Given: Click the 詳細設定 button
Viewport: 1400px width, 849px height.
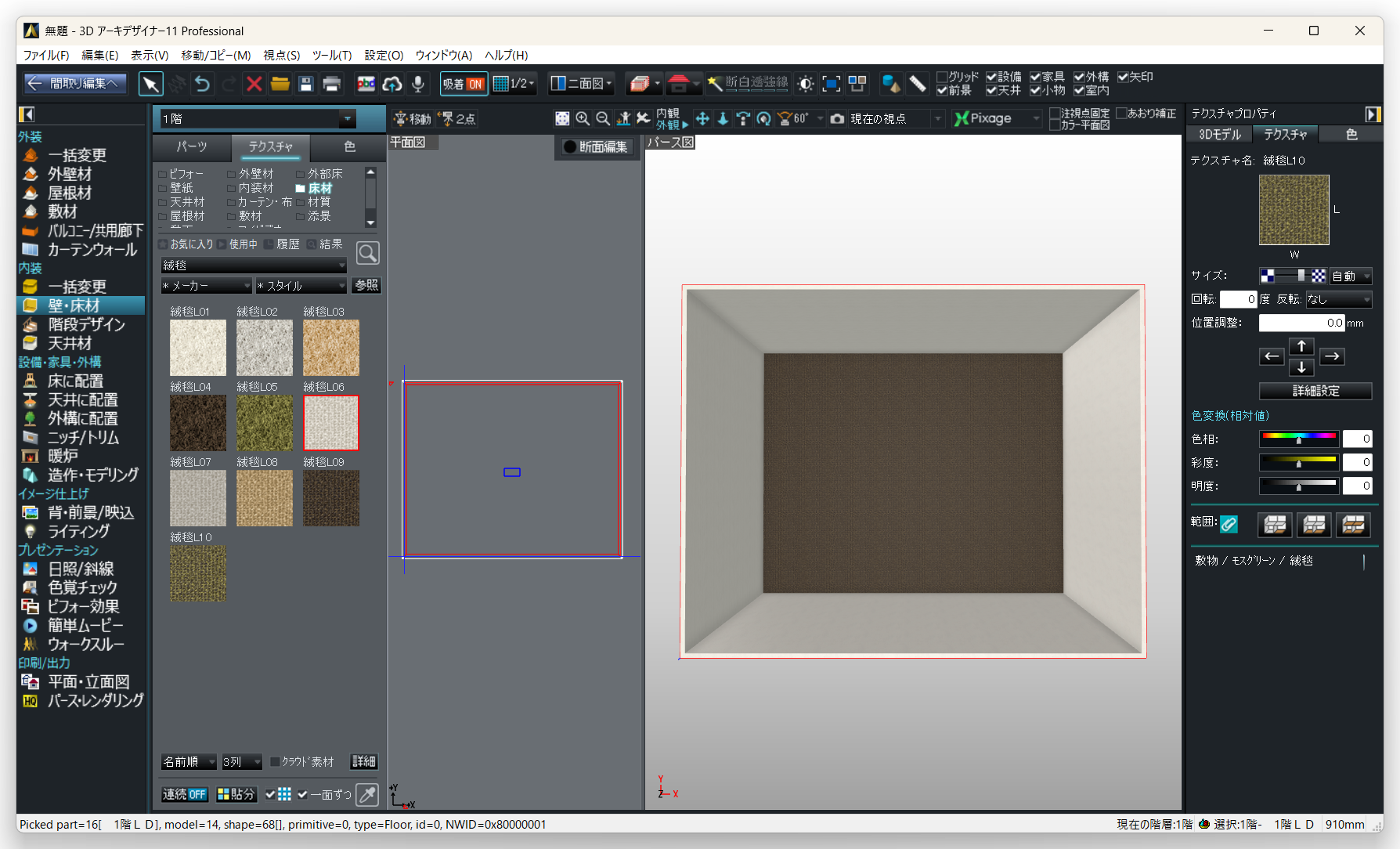Looking at the screenshot, I should point(1315,391).
